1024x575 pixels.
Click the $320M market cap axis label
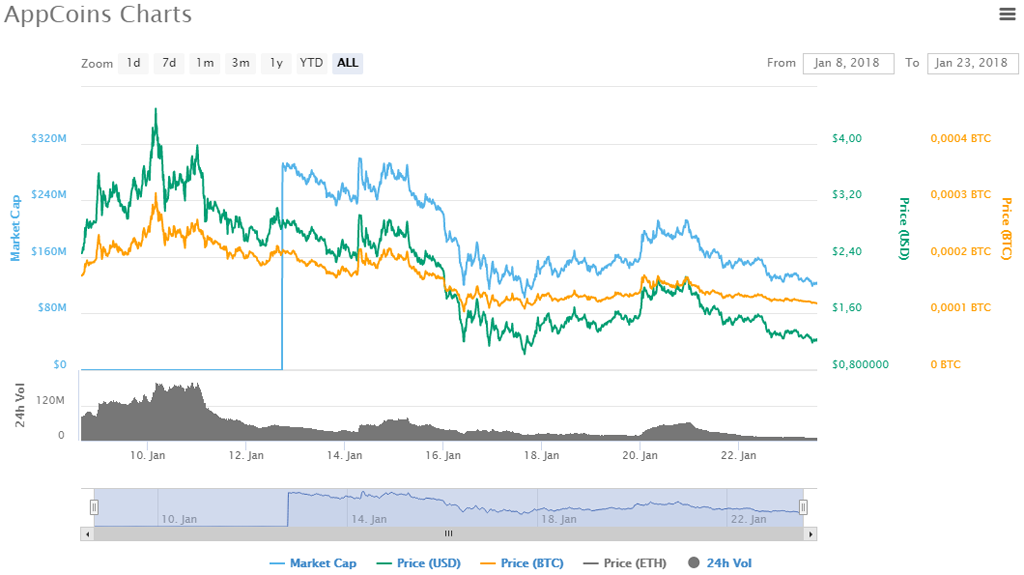(48, 139)
